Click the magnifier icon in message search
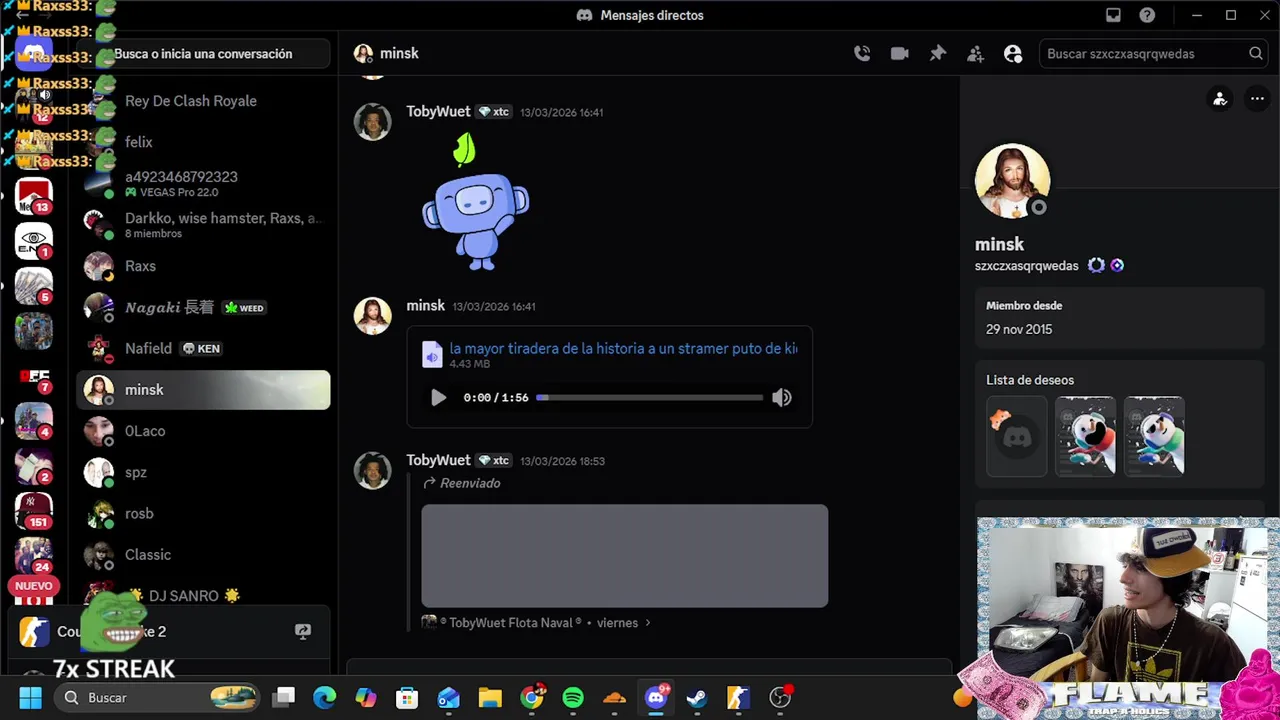 pyautogui.click(x=1255, y=54)
